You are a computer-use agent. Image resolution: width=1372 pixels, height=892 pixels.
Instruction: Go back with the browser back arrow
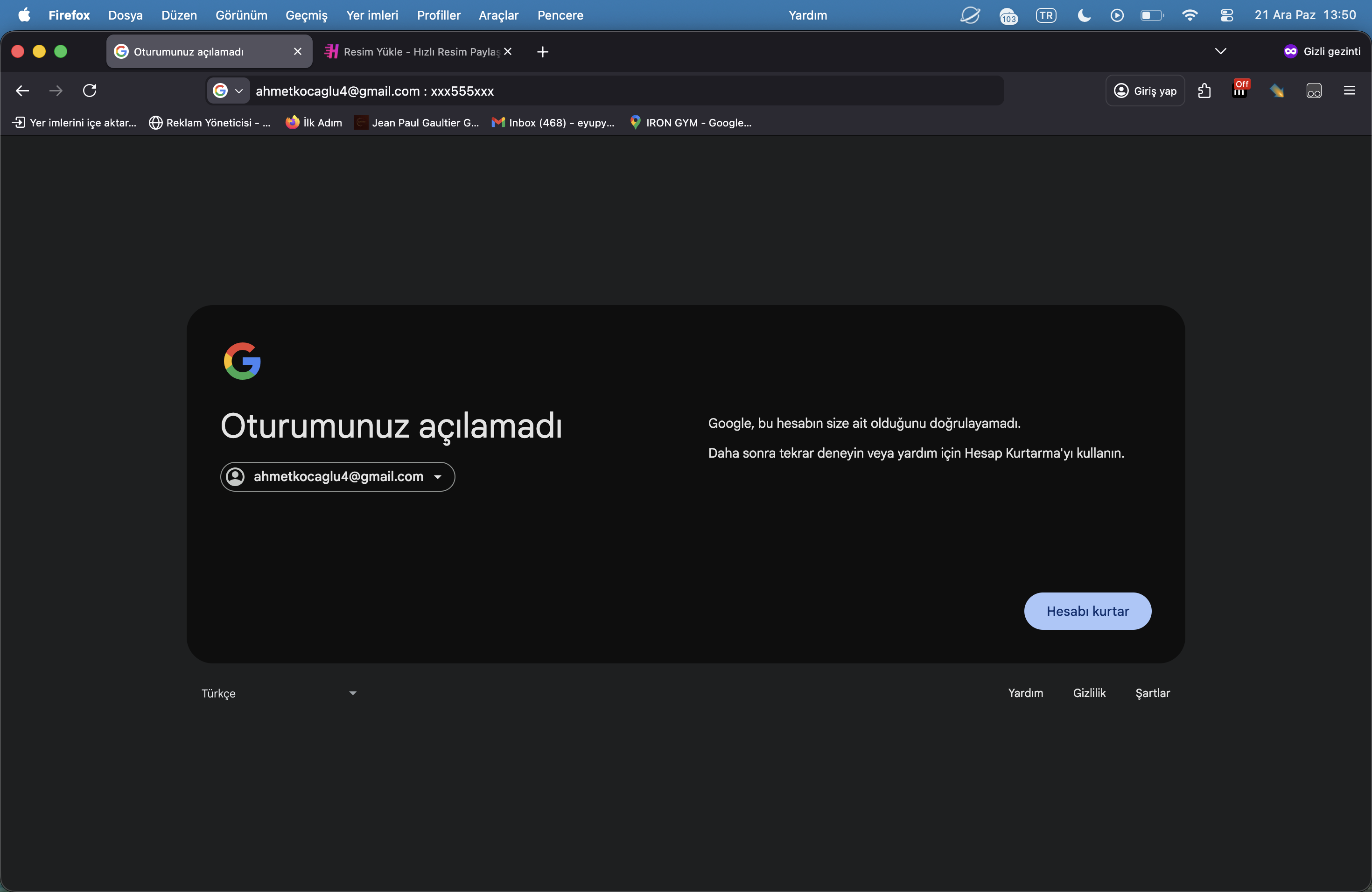click(22, 91)
